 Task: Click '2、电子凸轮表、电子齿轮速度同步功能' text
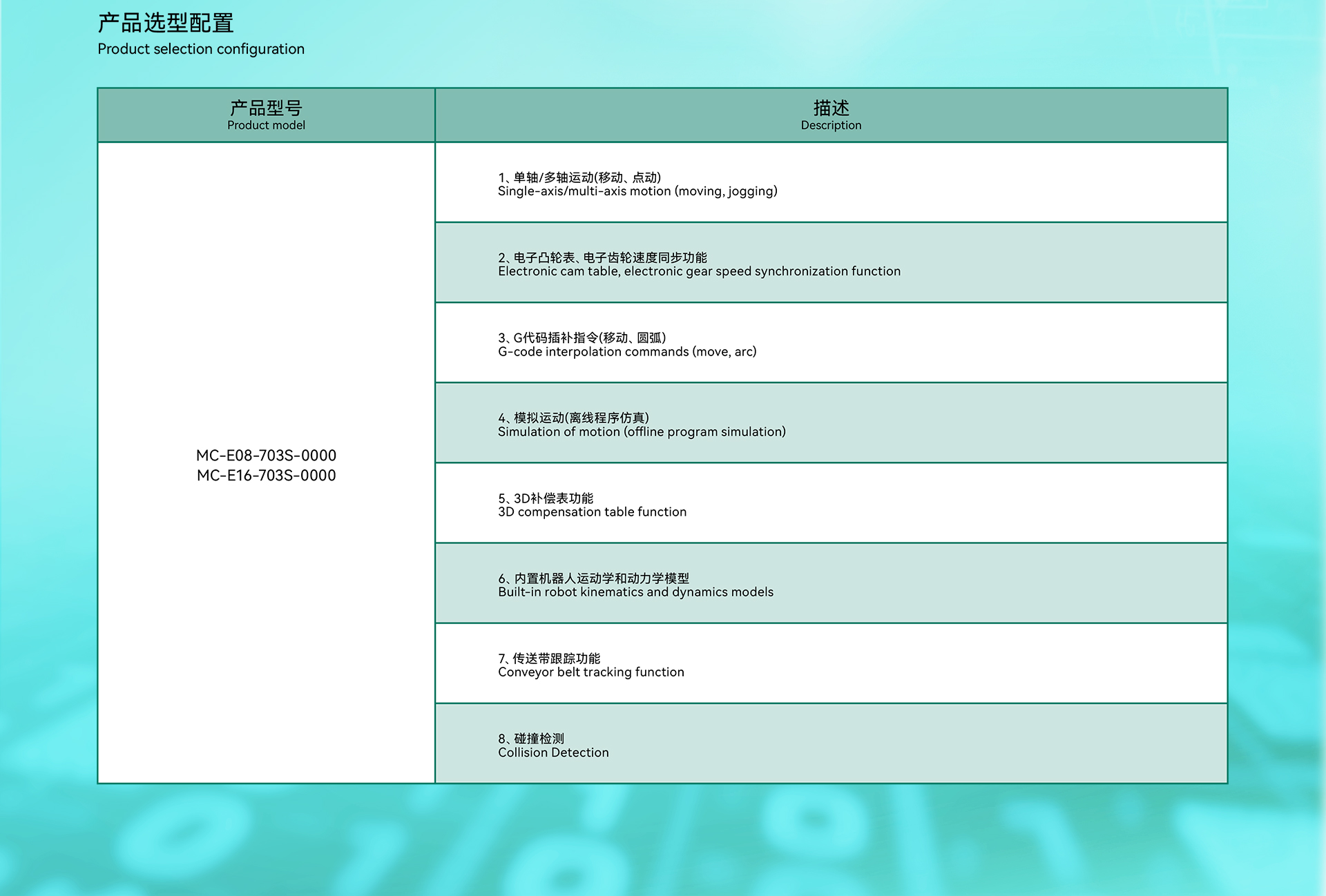[x=602, y=257]
